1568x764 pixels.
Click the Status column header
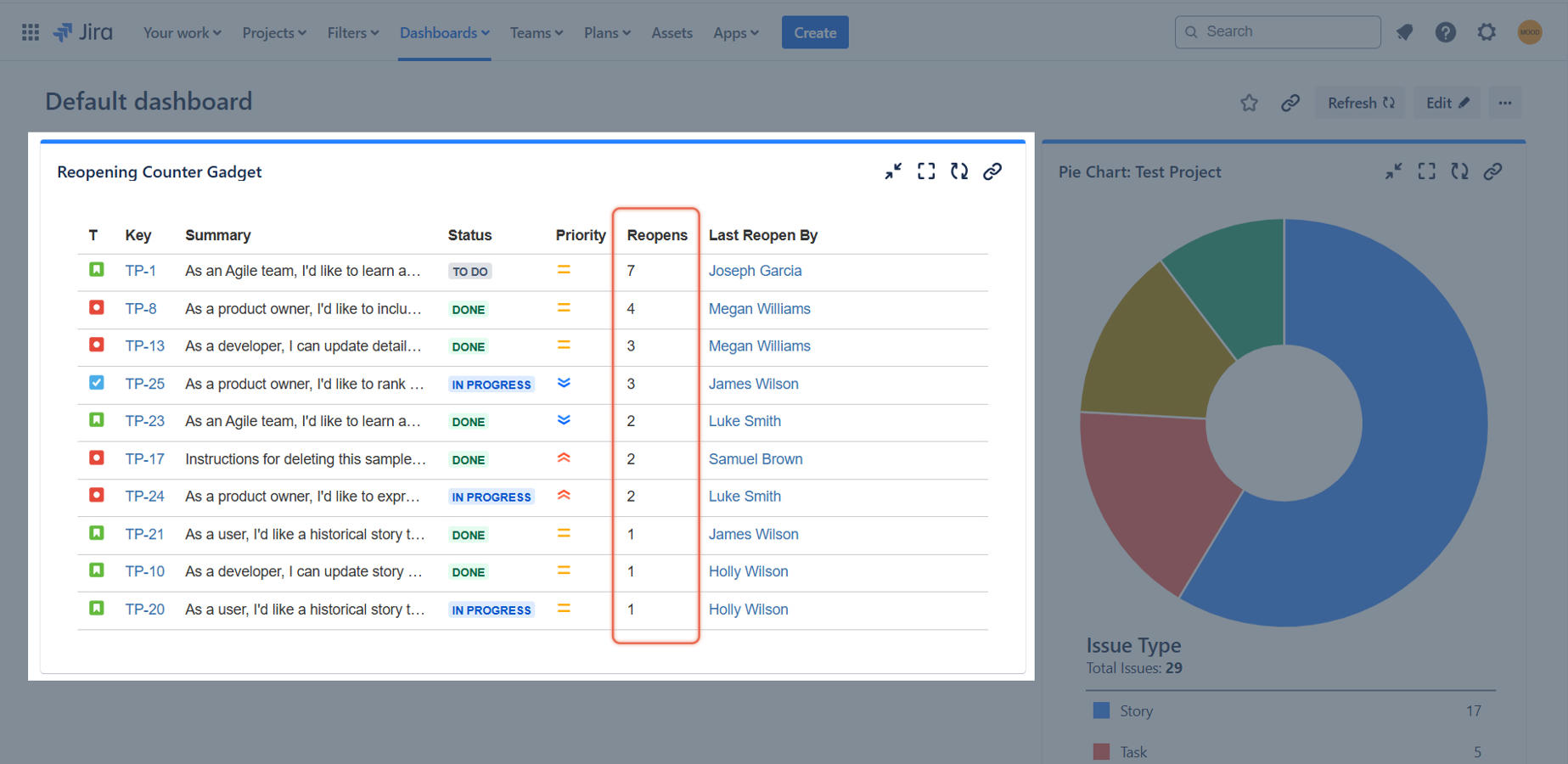469,235
